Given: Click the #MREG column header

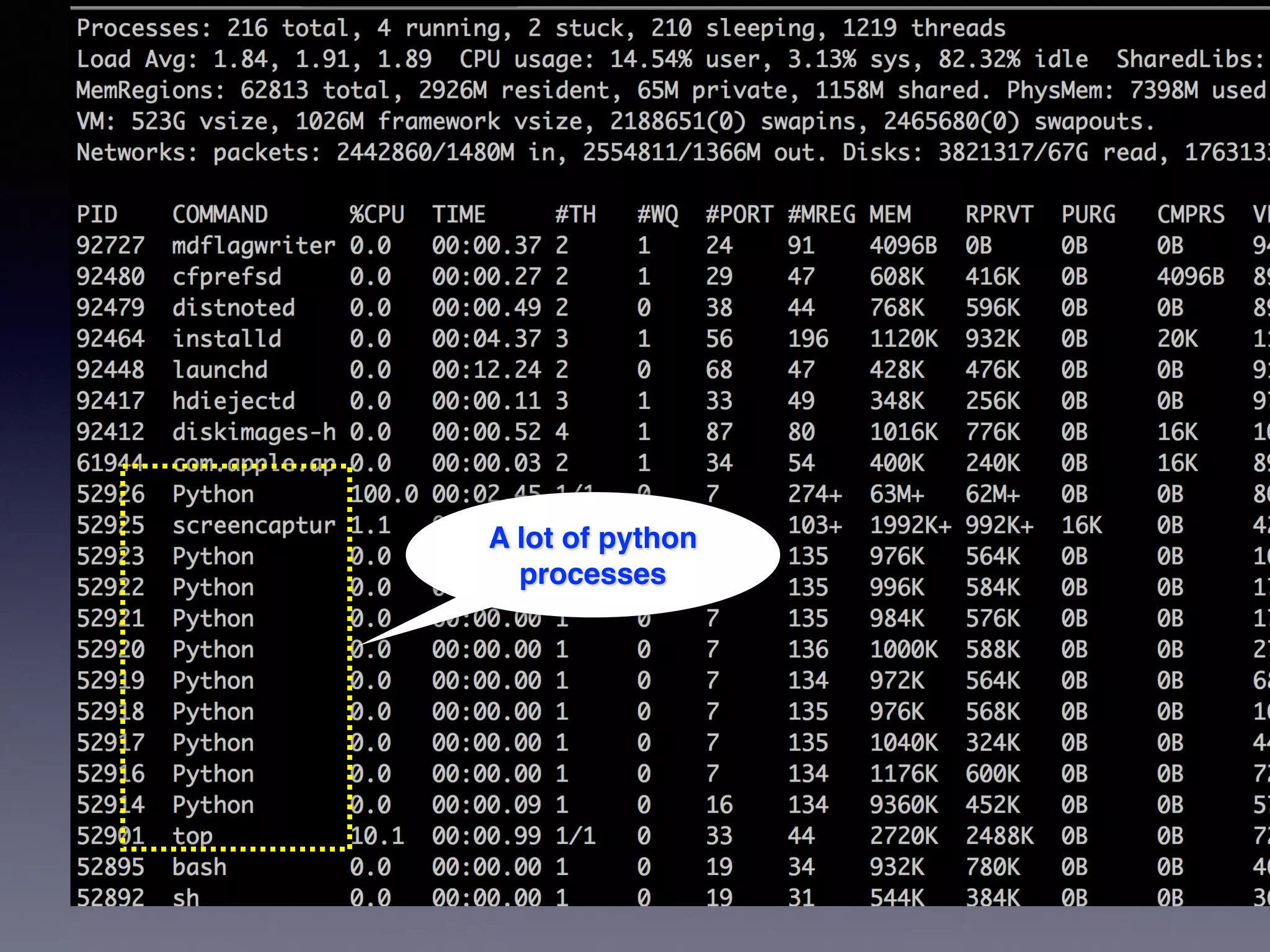Looking at the screenshot, I should pos(822,214).
